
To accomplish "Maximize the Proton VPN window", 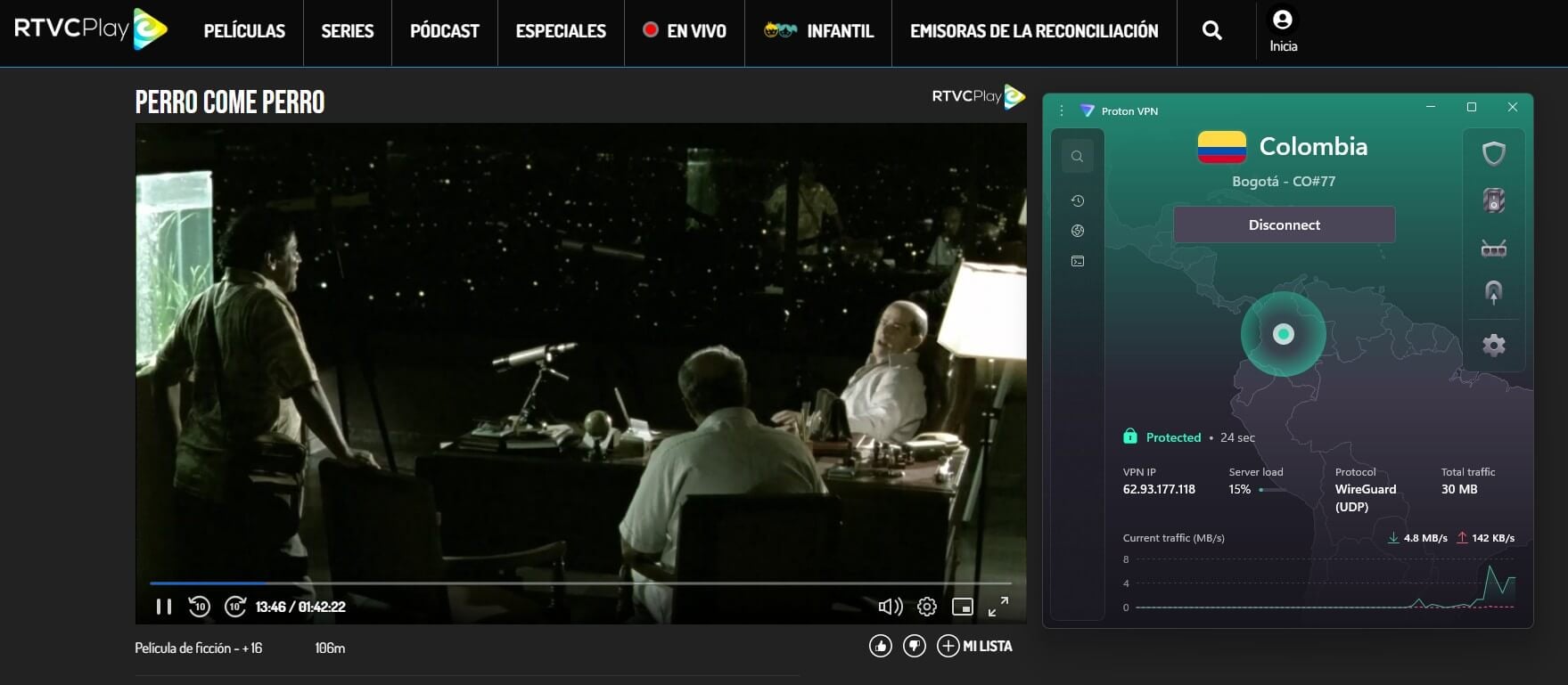I will (x=1472, y=107).
